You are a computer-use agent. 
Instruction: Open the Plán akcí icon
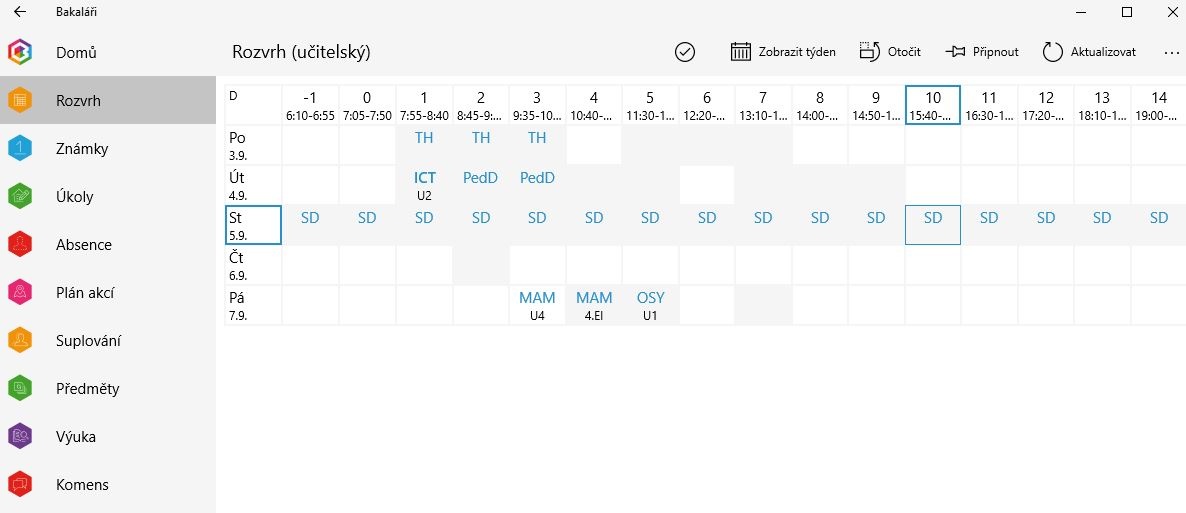(20, 292)
